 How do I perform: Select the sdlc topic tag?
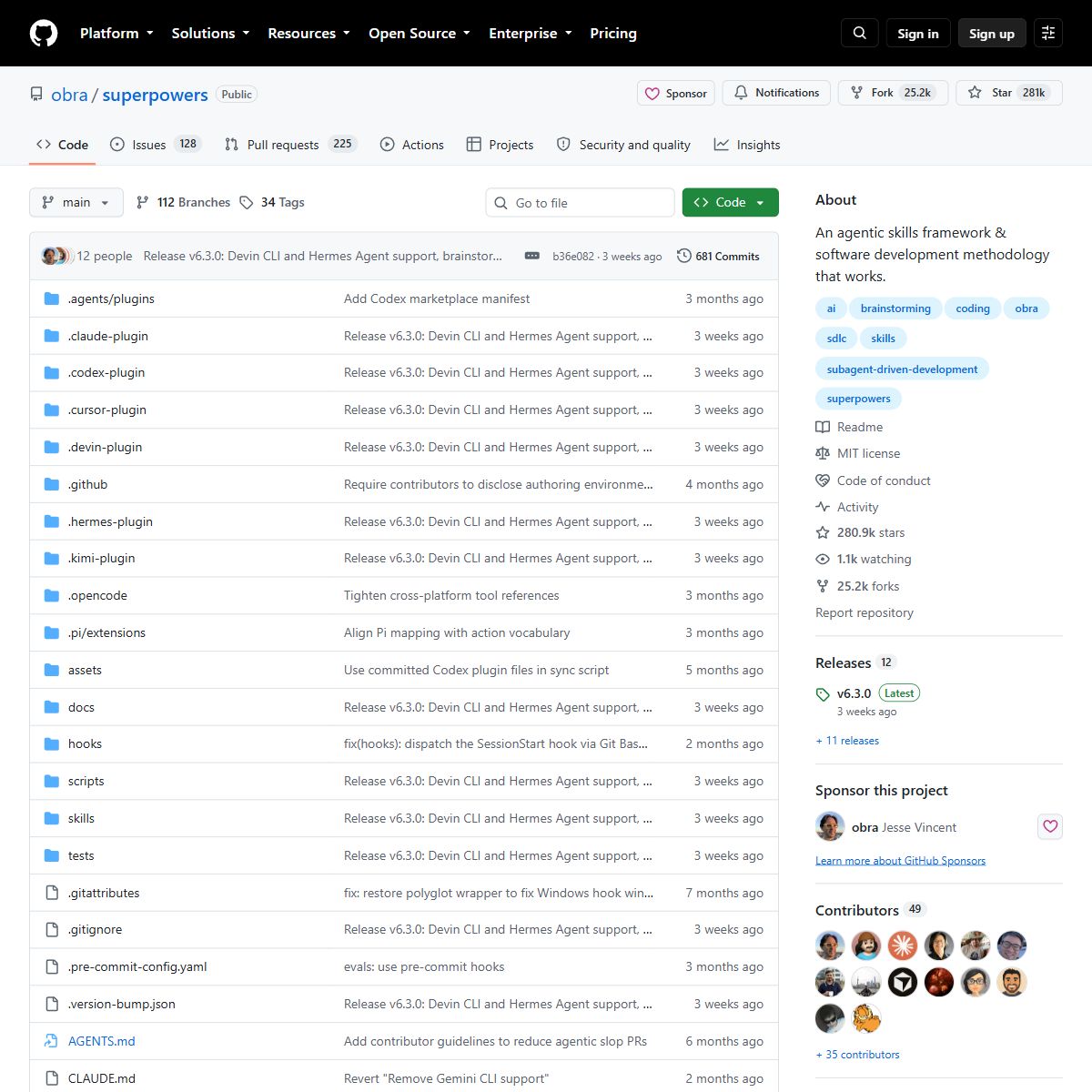point(836,339)
